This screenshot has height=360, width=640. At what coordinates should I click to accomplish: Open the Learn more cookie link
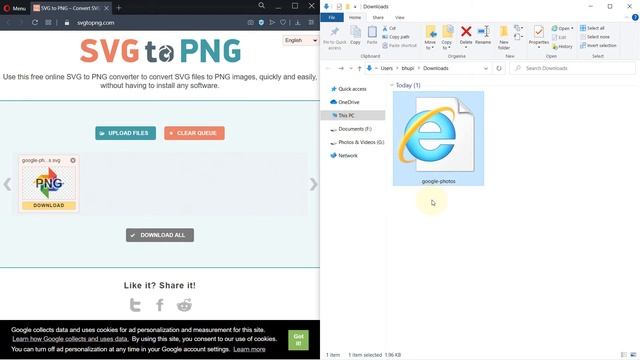point(249,349)
